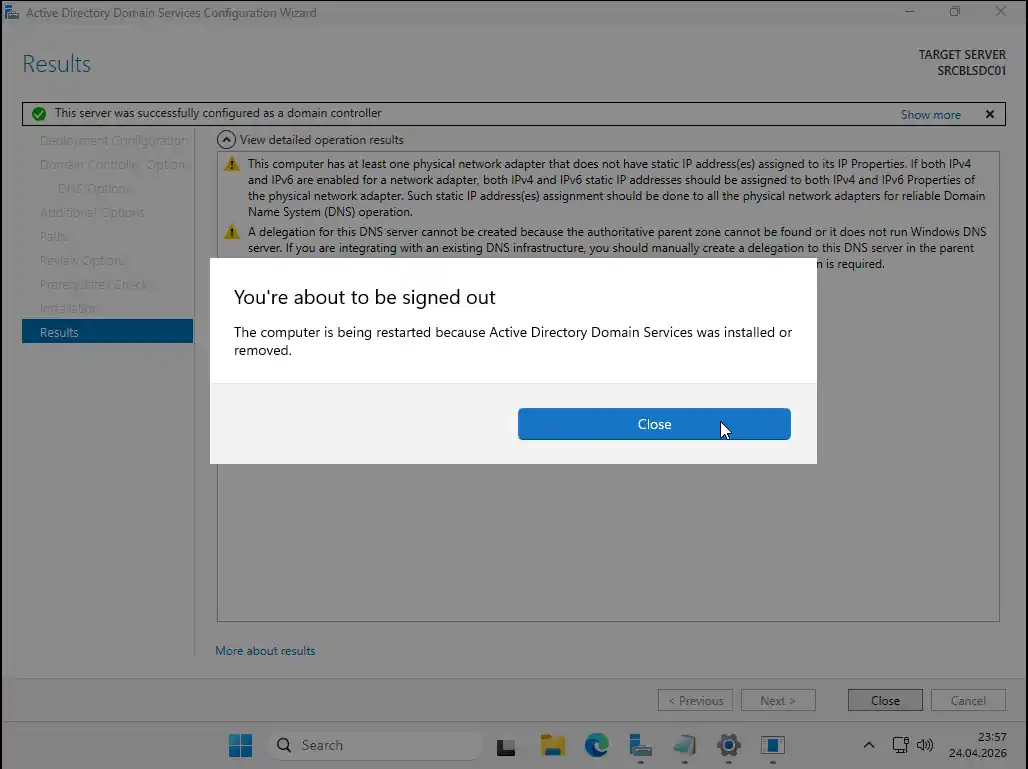Viewport: 1028px width, 769px height.
Task: Click the taskbar Search box
Action: pos(375,745)
